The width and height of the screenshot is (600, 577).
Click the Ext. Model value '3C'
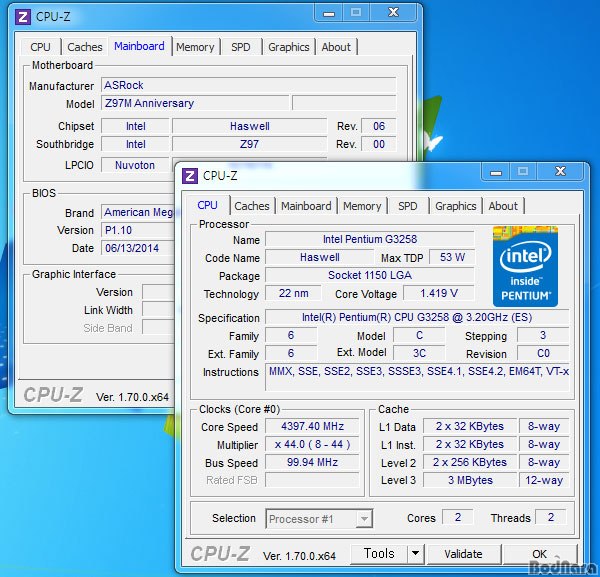pyautogui.click(x=419, y=353)
